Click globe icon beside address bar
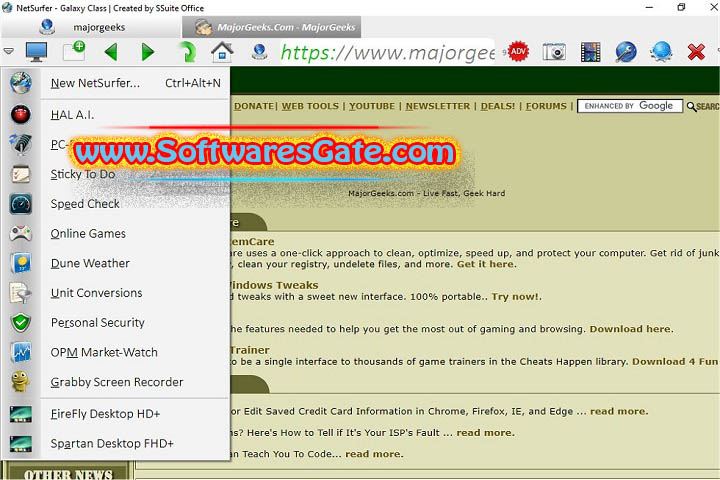Viewport: 720px width, 480px height. [x=259, y=51]
